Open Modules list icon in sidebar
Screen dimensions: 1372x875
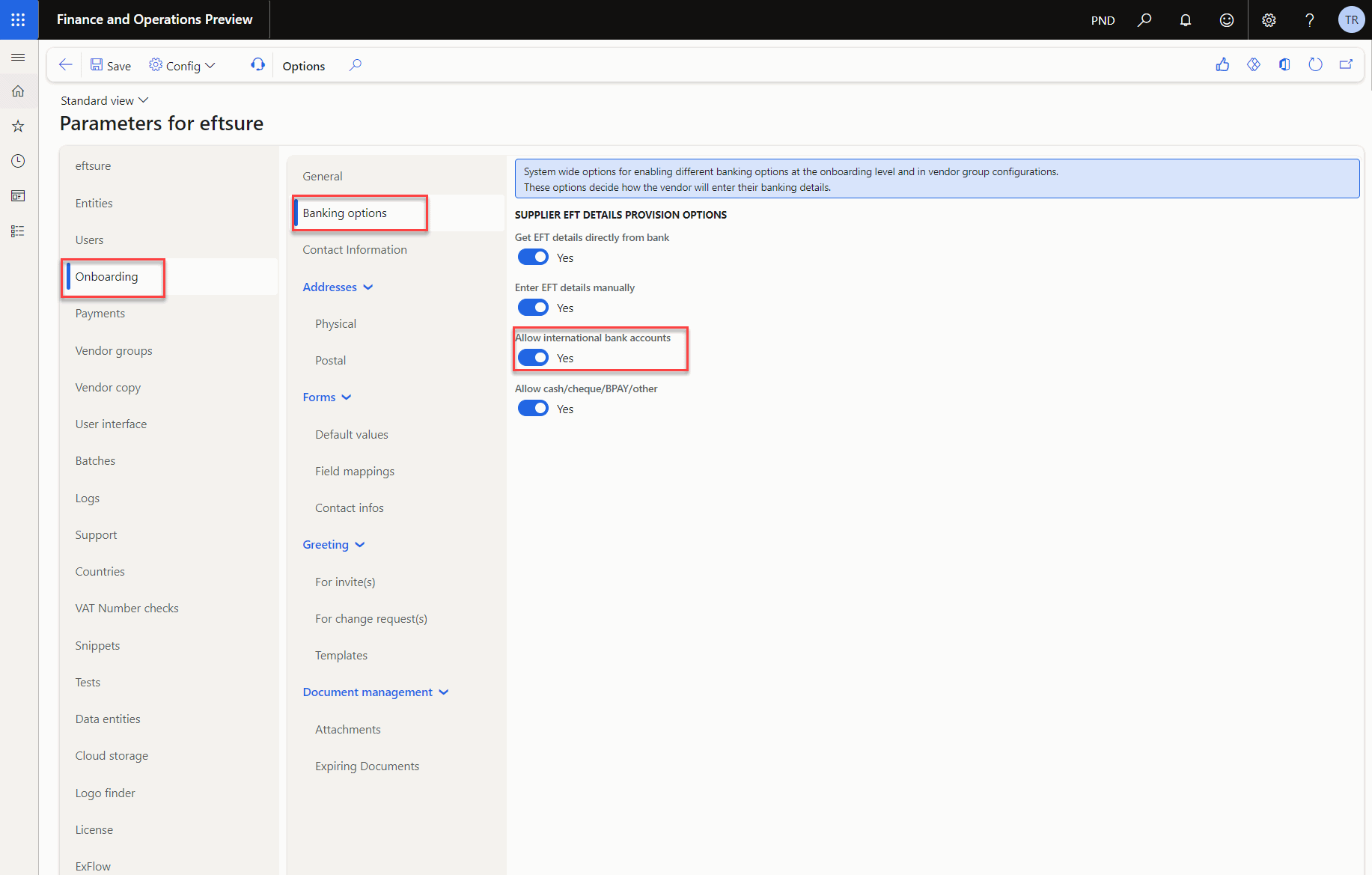(19, 231)
